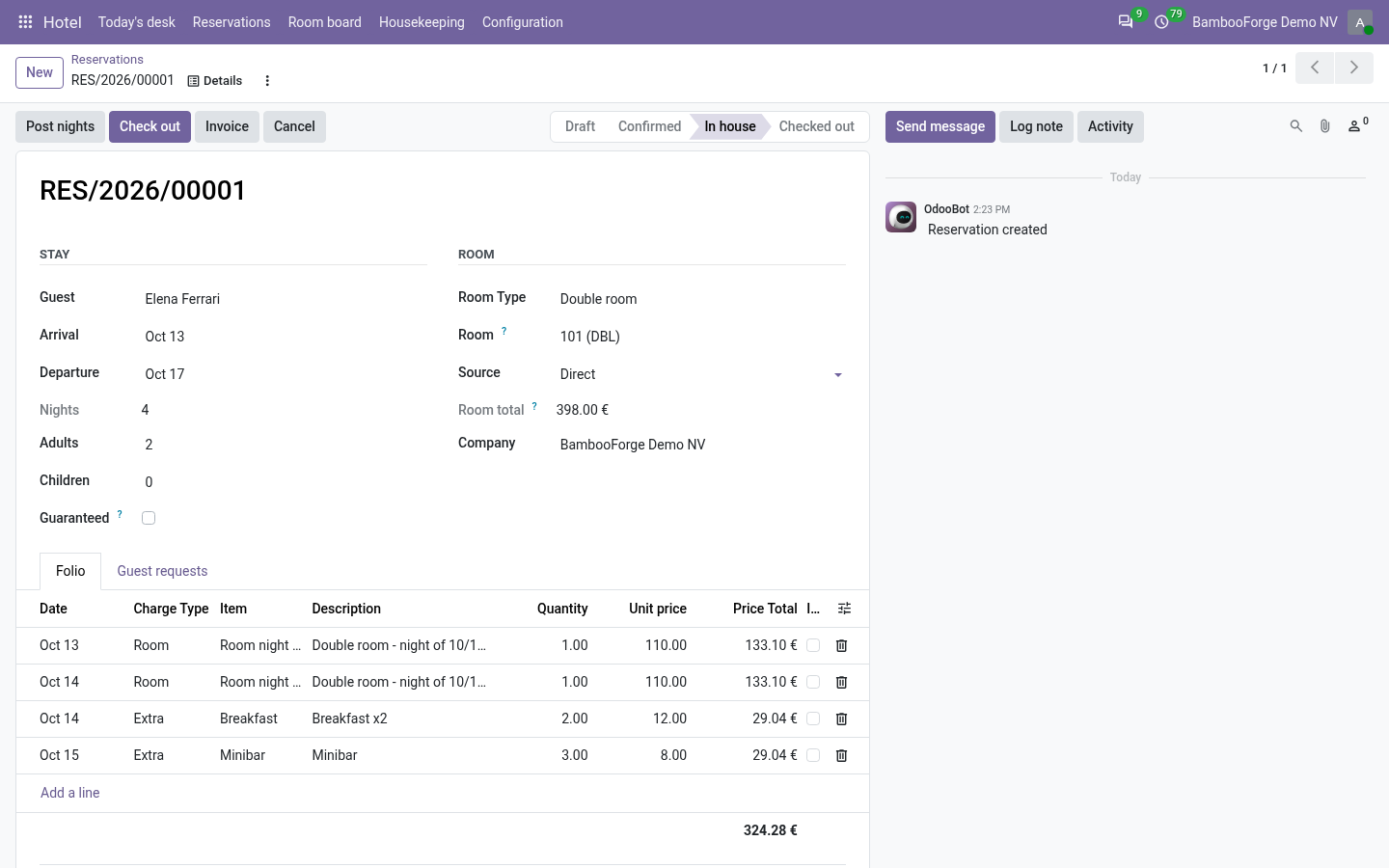Switch to the Guest requests tab
This screenshot has height=868, width=1389.
tap(162, 571)
